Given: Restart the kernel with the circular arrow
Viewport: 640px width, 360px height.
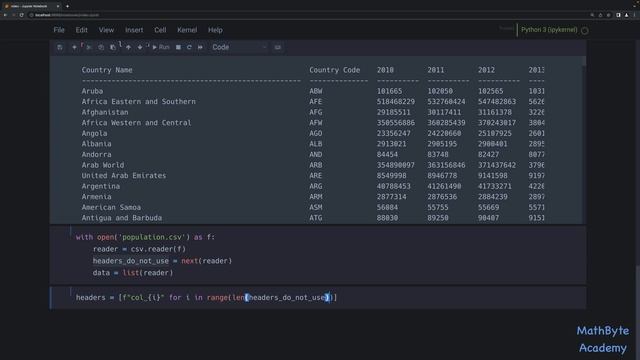Looking at the screenshot, I should point(189,47).
